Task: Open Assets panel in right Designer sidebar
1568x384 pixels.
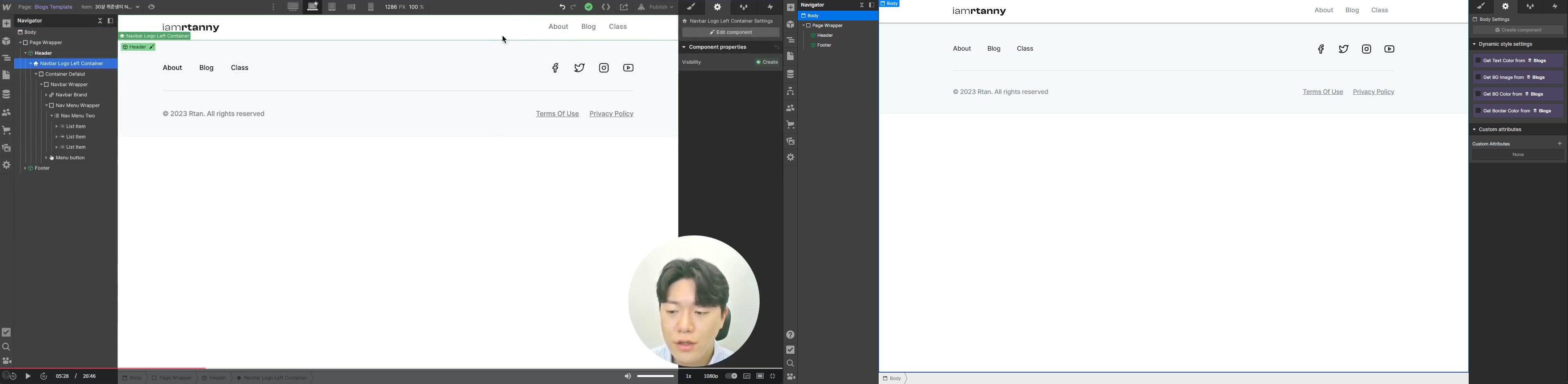Action: click(790, 141)
